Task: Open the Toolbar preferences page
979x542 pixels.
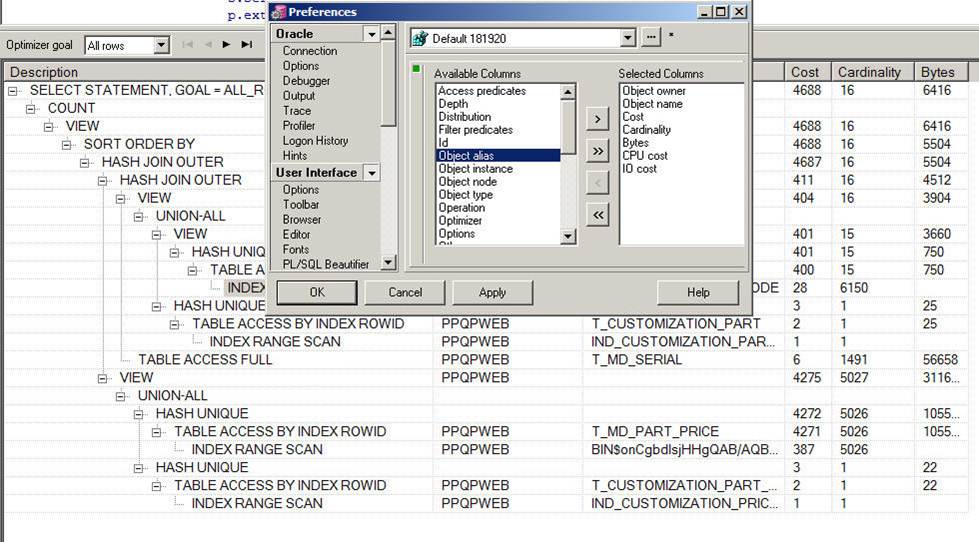Action: coord(300,204)
